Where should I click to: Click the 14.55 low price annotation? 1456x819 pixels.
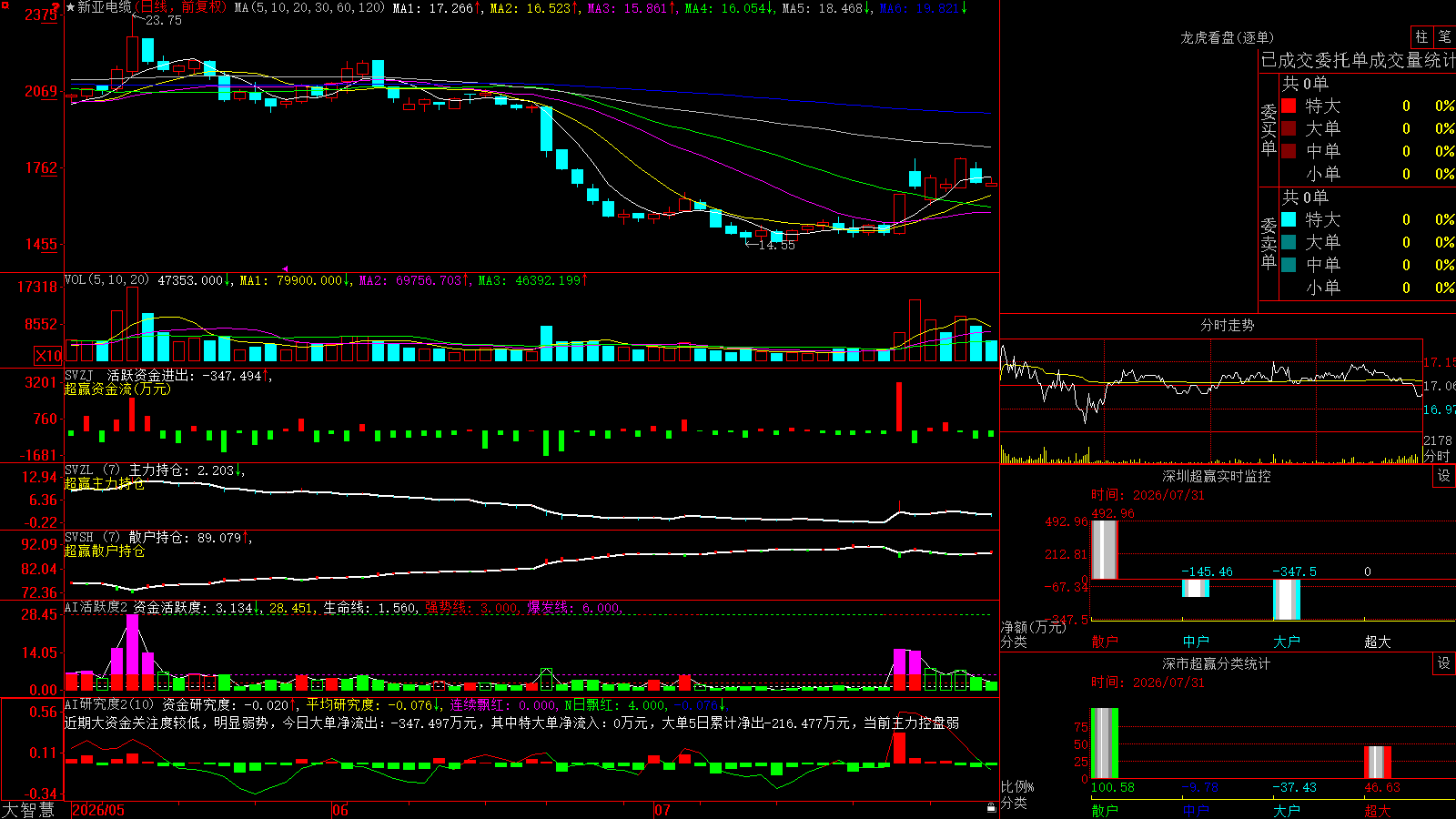pos(776,245)
